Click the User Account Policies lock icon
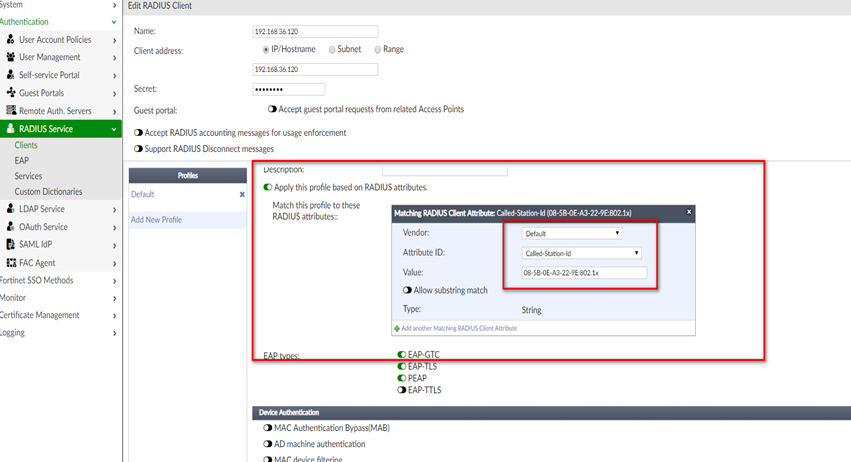Viewport: 851px width, 462px height. (x=11, y=39)
